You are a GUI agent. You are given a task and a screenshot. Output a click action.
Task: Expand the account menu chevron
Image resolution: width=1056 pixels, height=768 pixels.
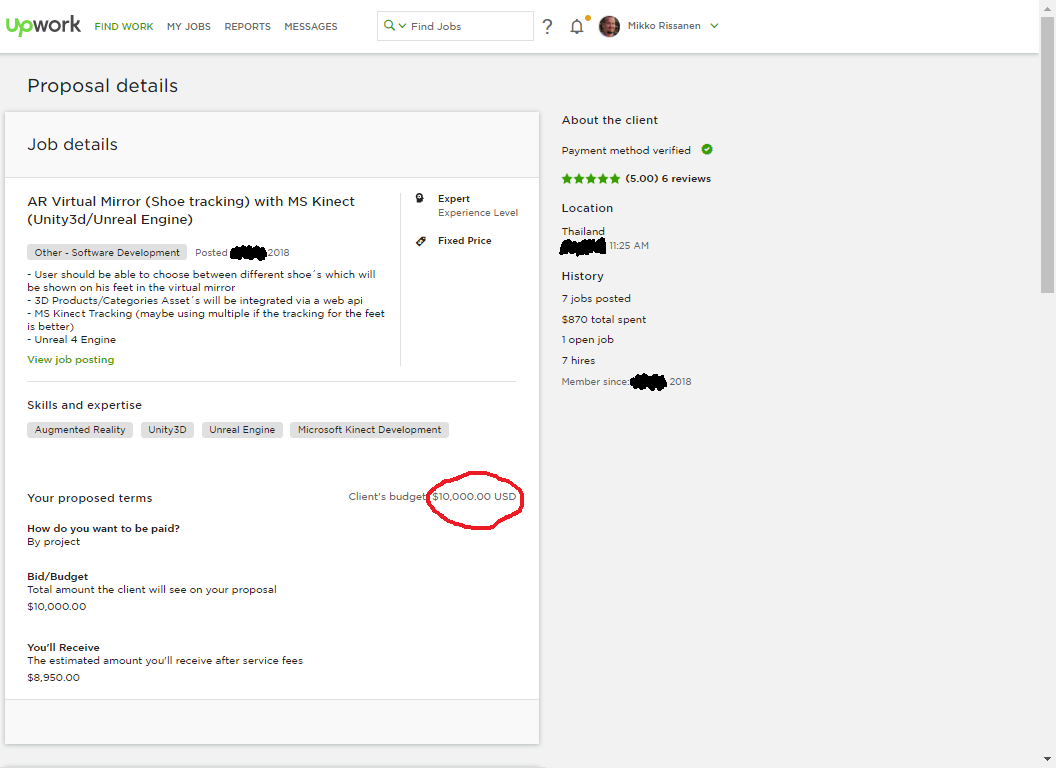(715, 26)
